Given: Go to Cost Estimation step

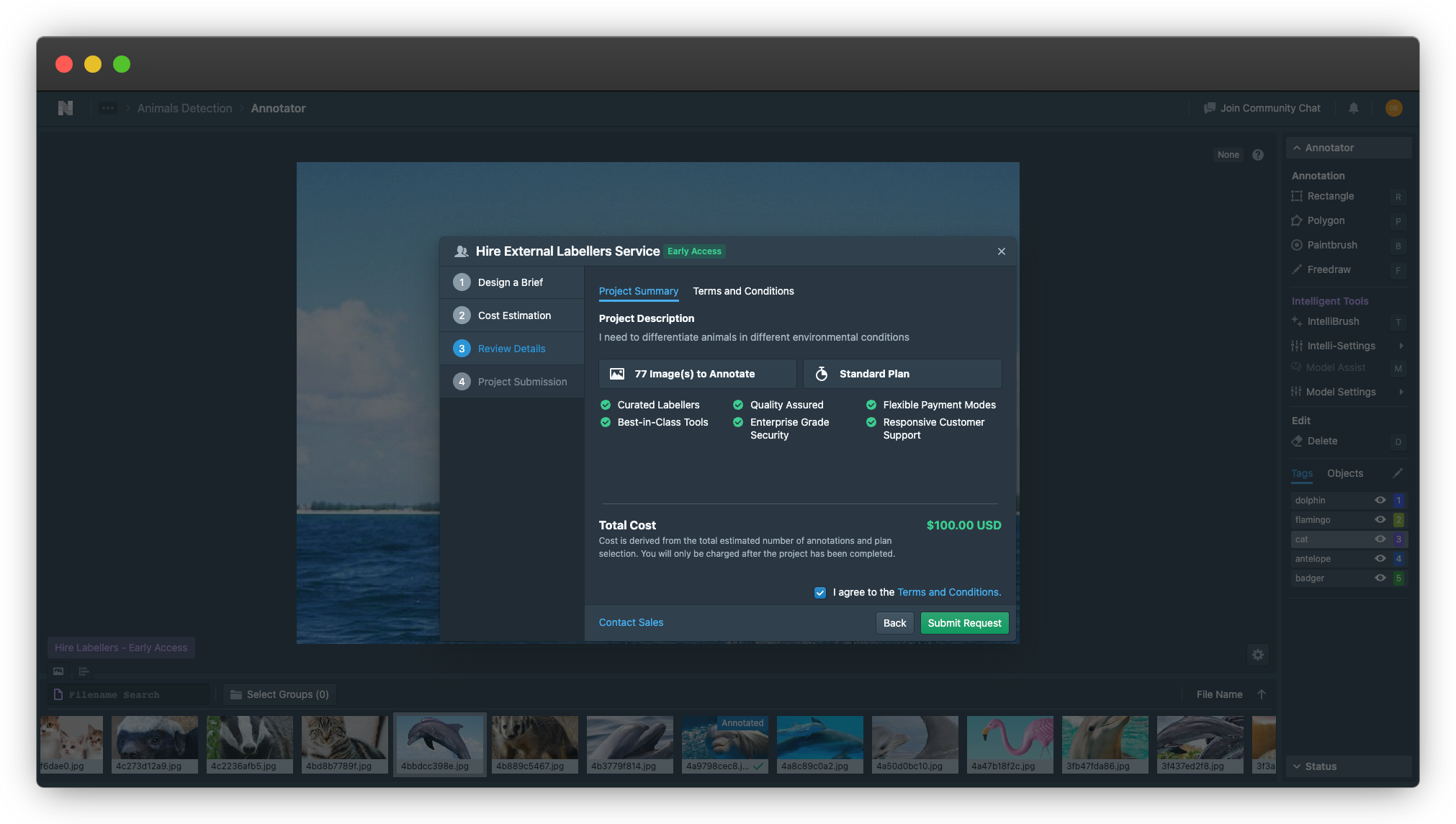Looking at the screenshot, I should (512, 315).
